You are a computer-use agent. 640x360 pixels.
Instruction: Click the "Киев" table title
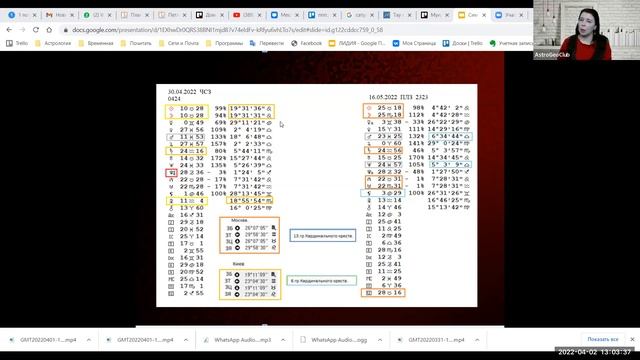(238, 264)
